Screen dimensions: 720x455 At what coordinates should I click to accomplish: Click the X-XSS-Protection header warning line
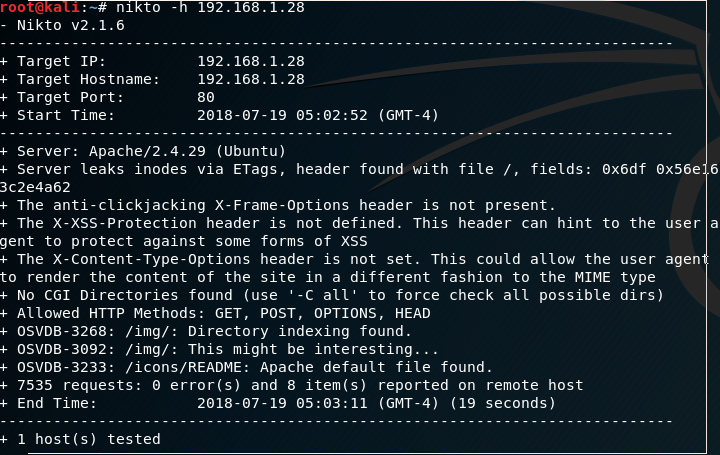tap(359, 232)
